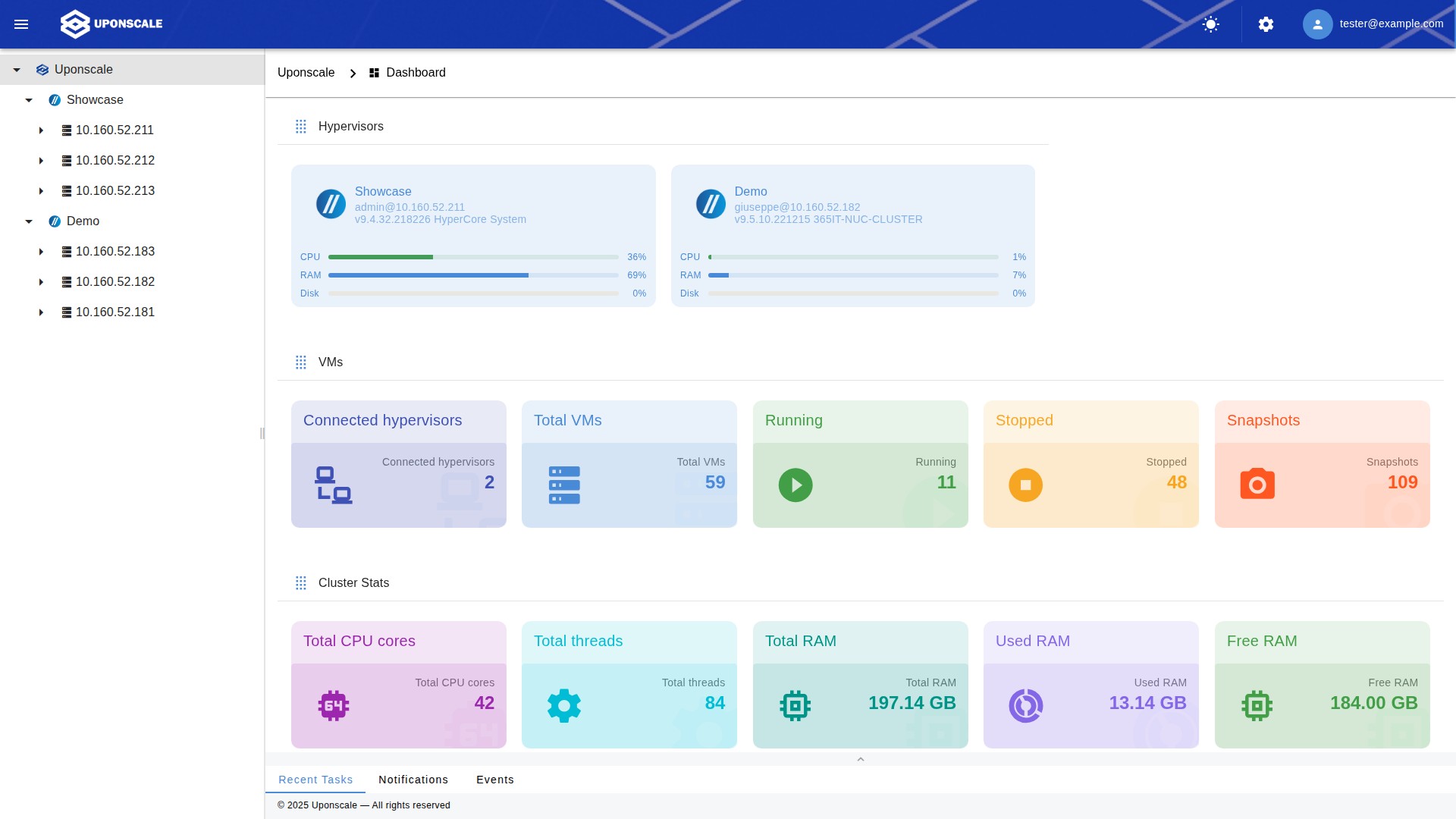1456x819 pixels.
Task: Open the settings gear icon
Action: pos(1266,24)
